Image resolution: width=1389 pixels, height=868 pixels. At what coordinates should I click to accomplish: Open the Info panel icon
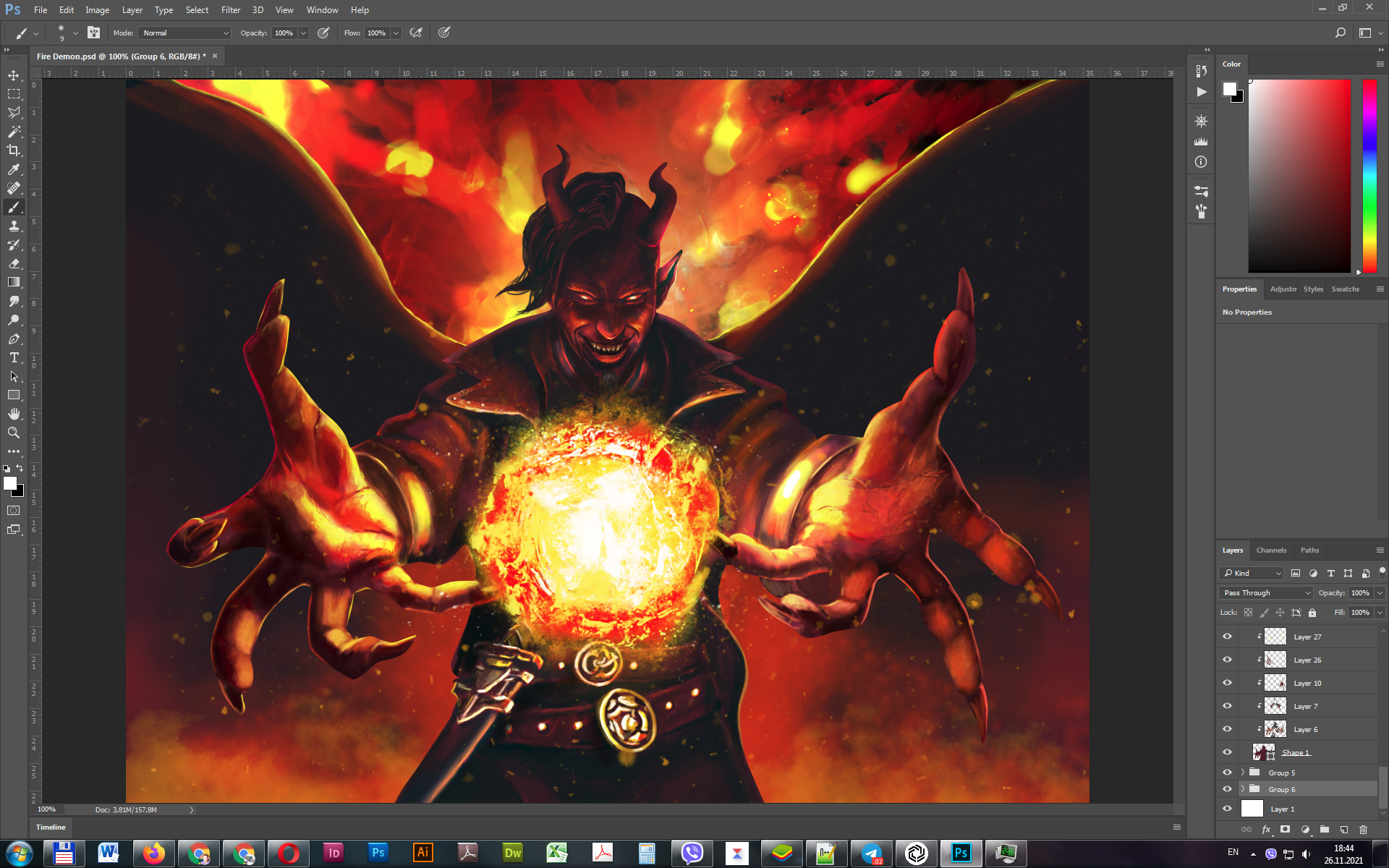[x=1201, y=162]
